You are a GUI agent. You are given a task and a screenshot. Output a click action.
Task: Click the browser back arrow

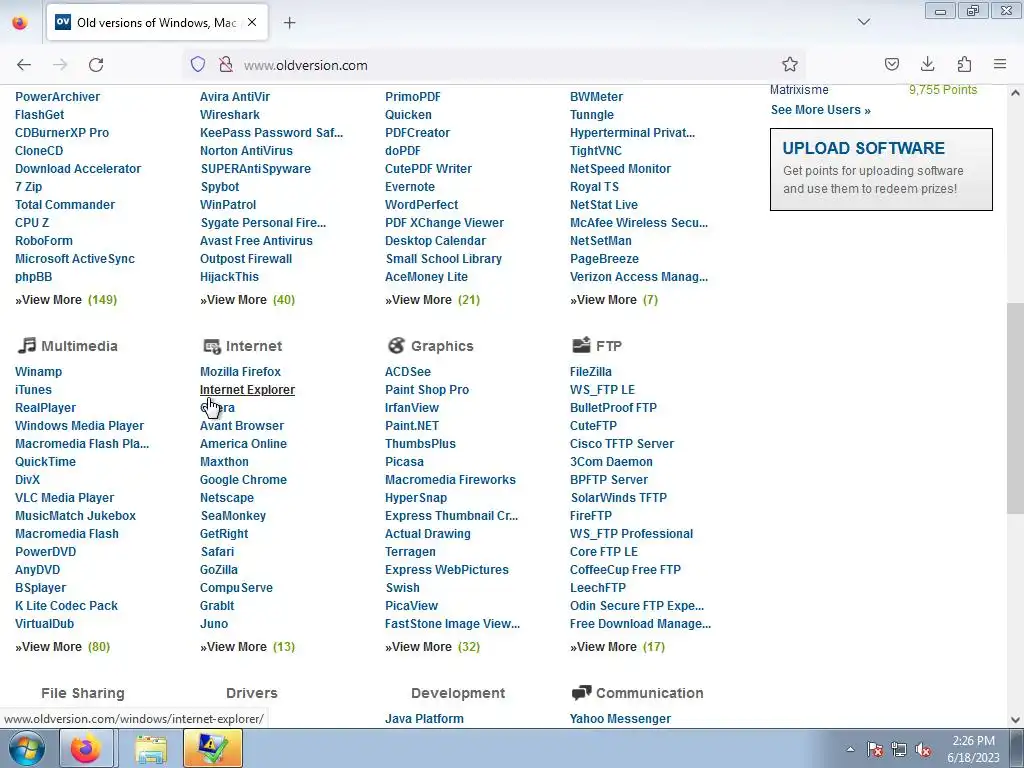coord(24,65)
